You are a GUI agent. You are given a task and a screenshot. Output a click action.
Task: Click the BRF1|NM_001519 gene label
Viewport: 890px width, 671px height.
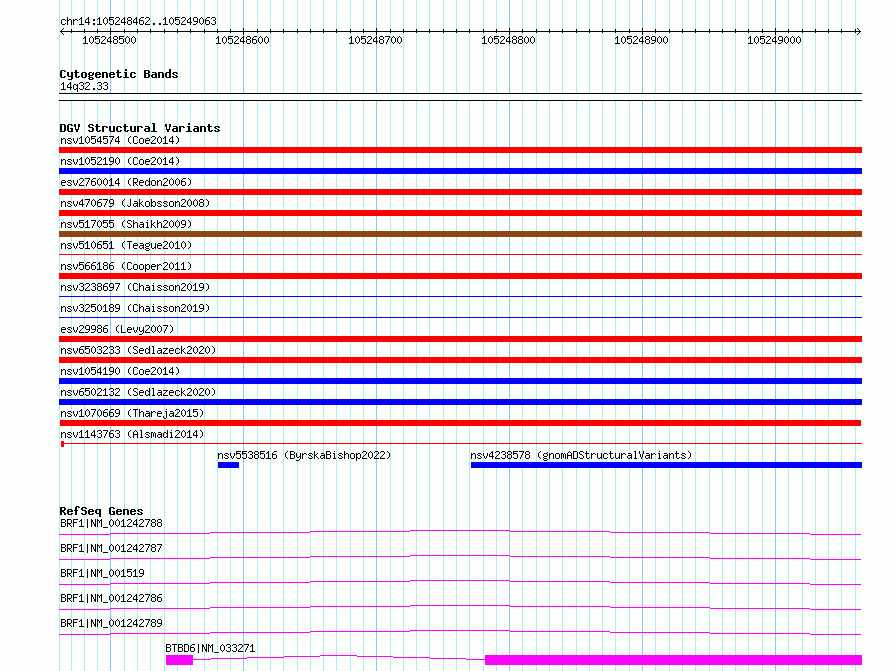click(102, 573)
